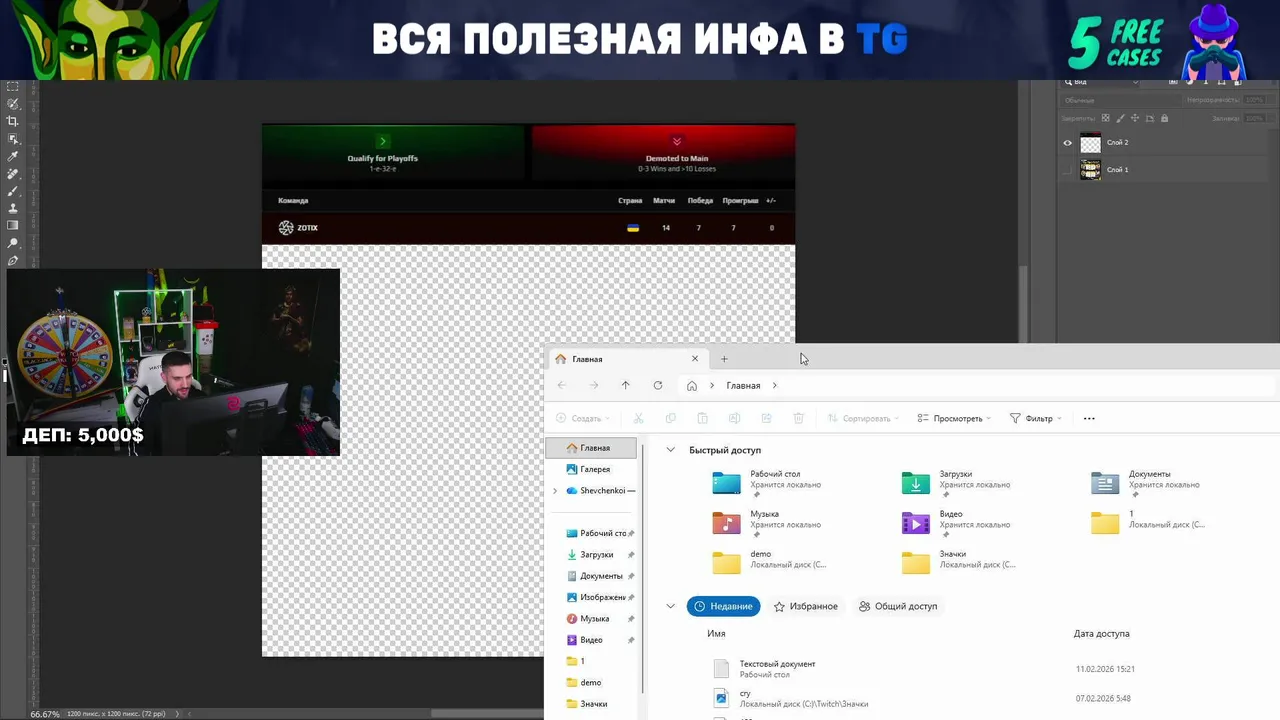Open the Обычные blend mode dropdown
Screen dimensions: 1280x720
1121,100
